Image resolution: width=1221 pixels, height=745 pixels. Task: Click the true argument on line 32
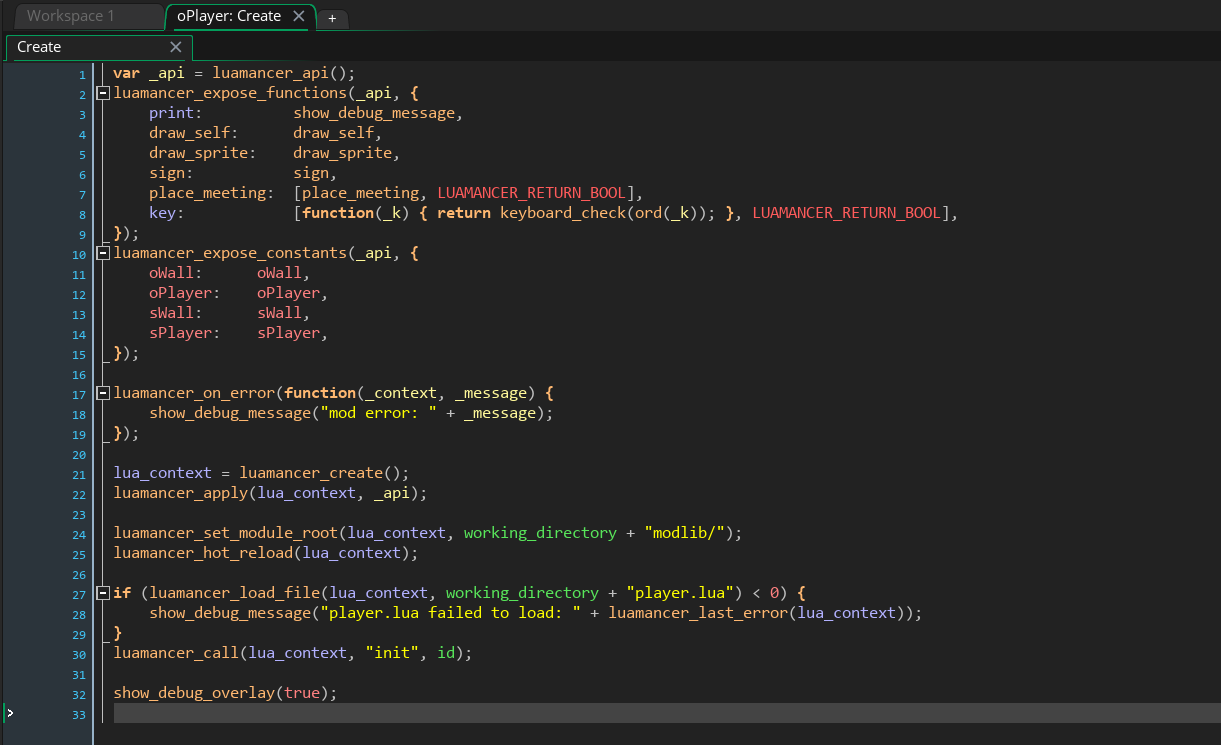coord(302,693)
